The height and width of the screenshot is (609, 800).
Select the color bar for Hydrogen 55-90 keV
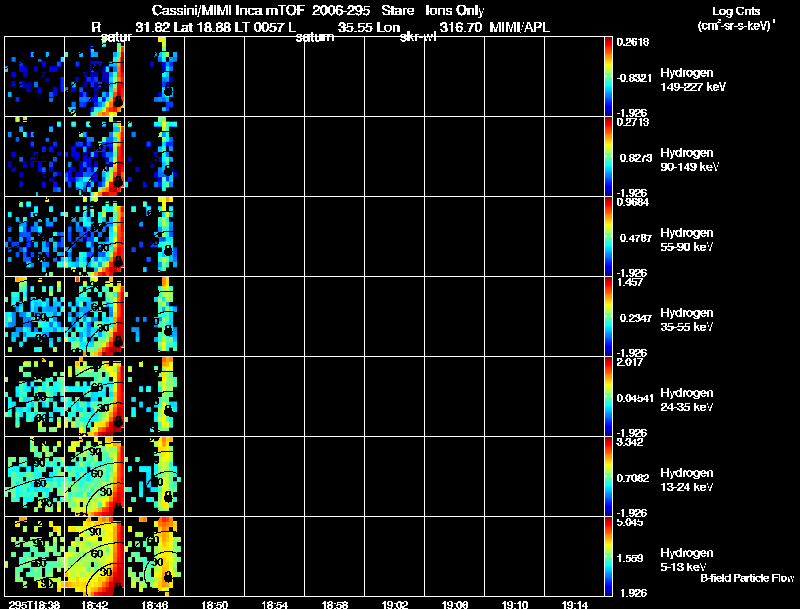coord(609,236)
